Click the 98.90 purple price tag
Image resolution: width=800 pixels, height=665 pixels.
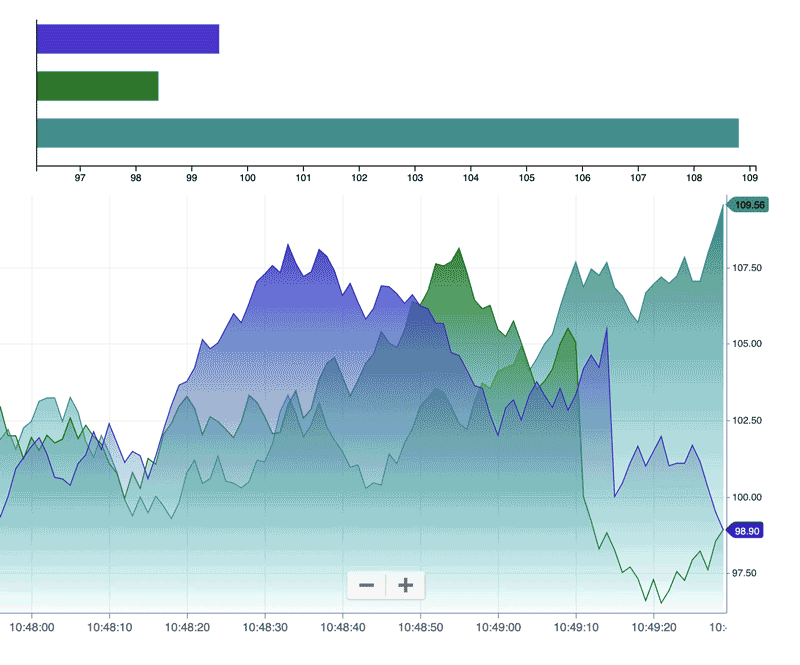746,531
